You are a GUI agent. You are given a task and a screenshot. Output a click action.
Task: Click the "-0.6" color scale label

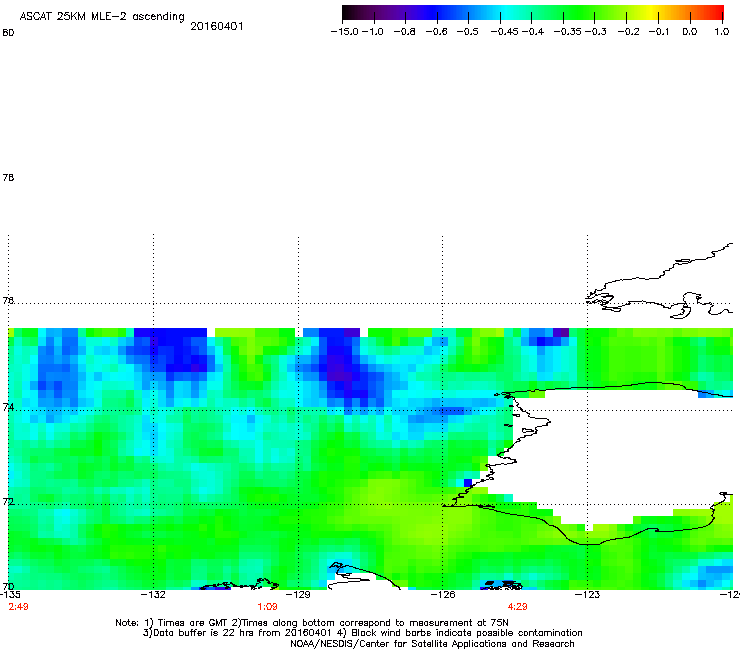pos(436,32)
